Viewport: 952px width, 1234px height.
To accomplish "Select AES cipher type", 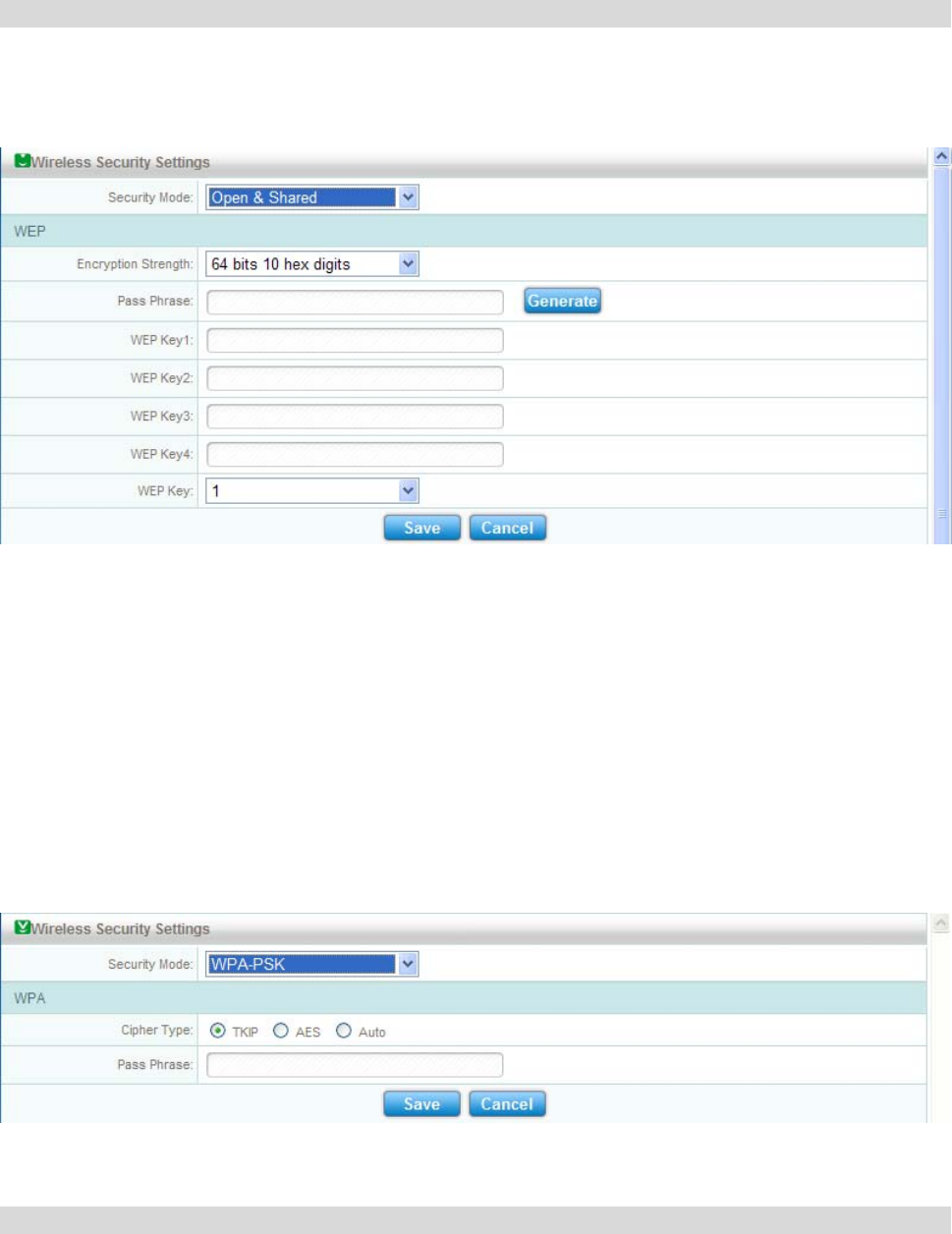I will tap(280, 1031).
